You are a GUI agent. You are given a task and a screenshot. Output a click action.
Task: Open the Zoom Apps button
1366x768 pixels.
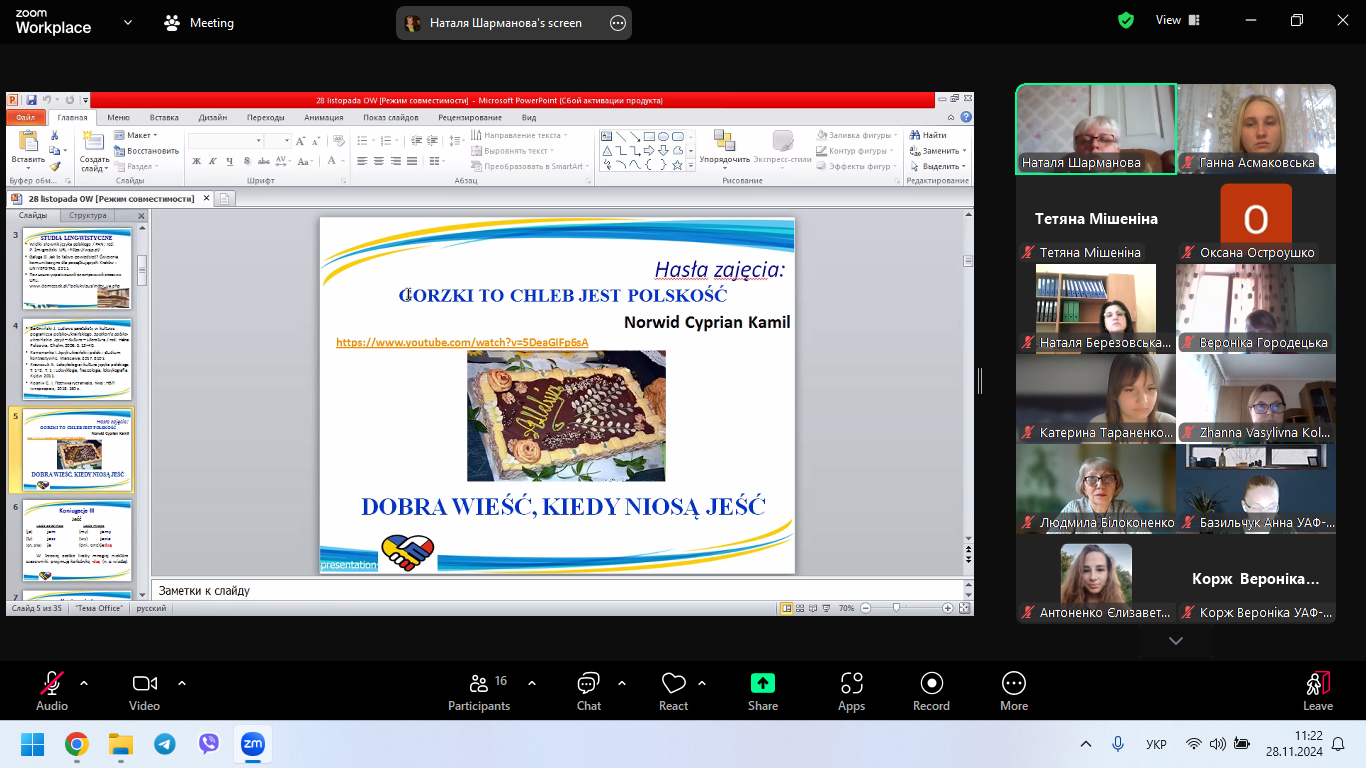[x=852, y=692]
